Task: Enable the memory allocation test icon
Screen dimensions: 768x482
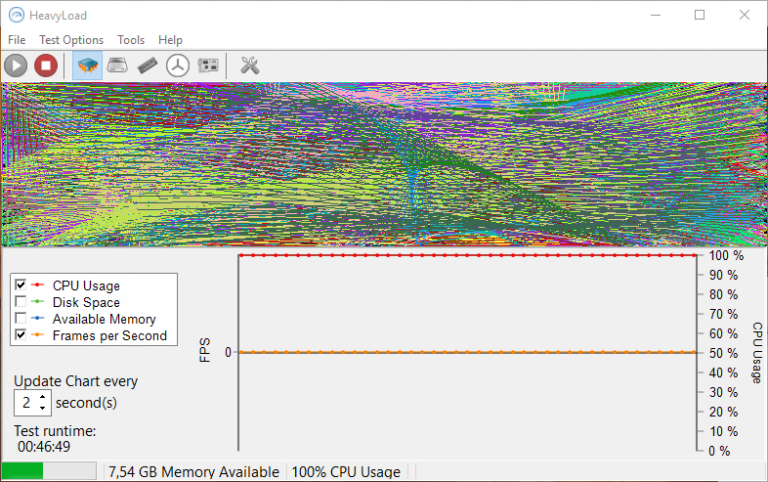Action: [148, 66]
